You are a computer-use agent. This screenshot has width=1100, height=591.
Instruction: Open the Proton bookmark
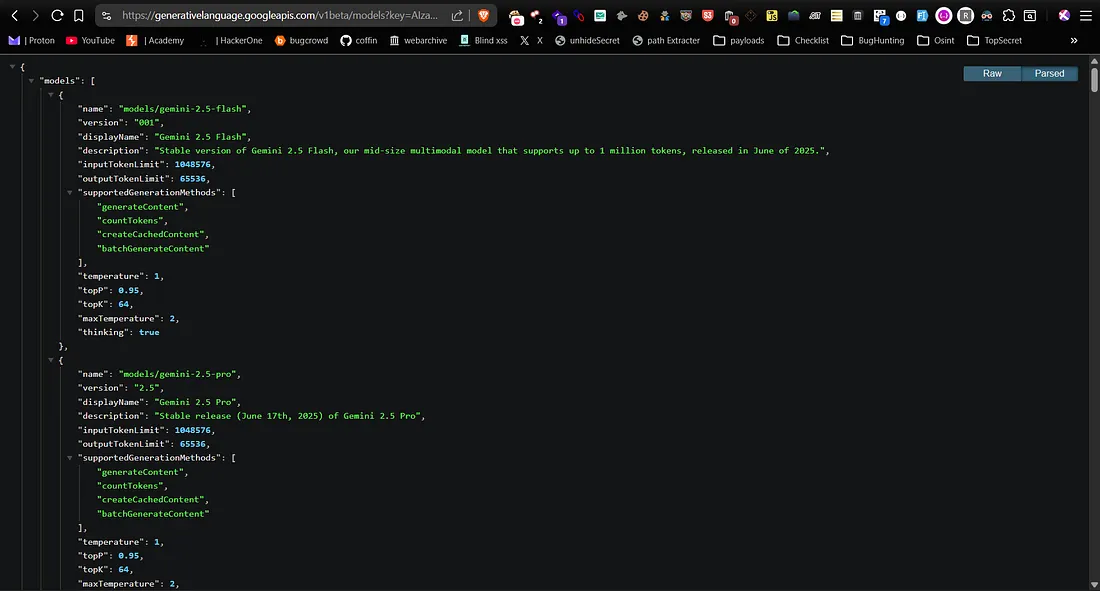[x=32, y=41]
